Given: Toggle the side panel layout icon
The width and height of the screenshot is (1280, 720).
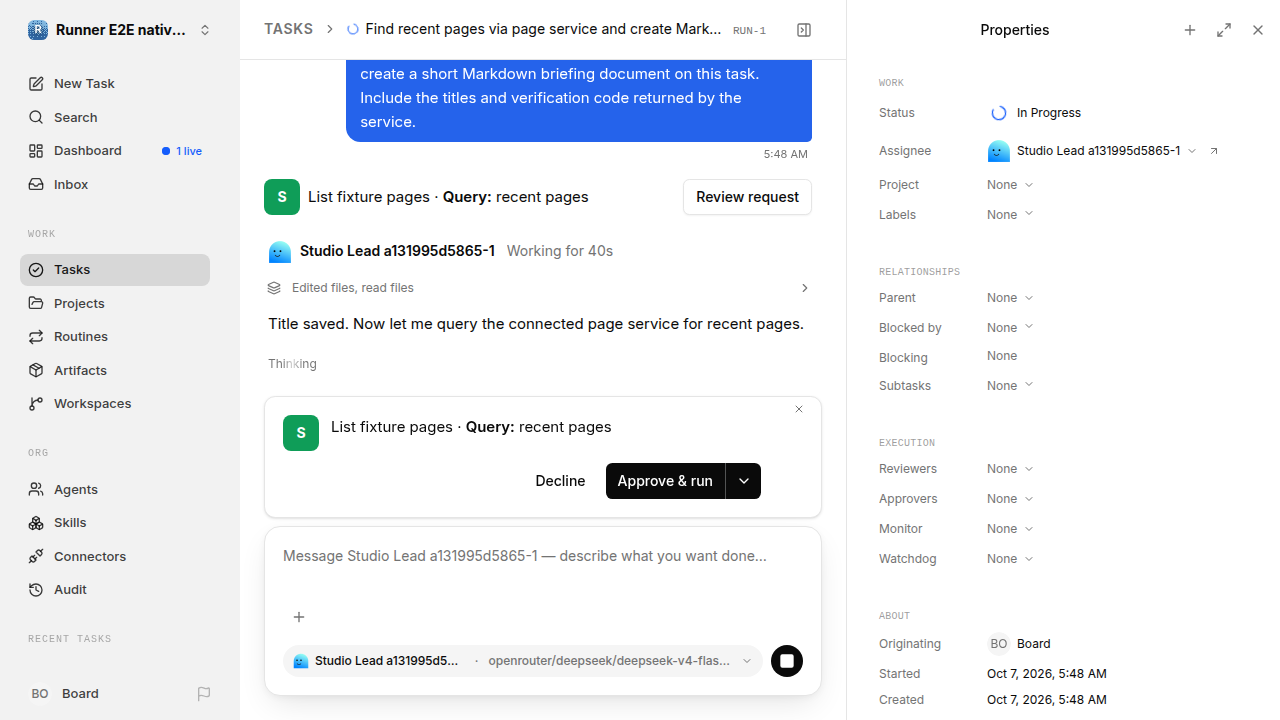Looking at the screenshot, I should click(804, 30).
